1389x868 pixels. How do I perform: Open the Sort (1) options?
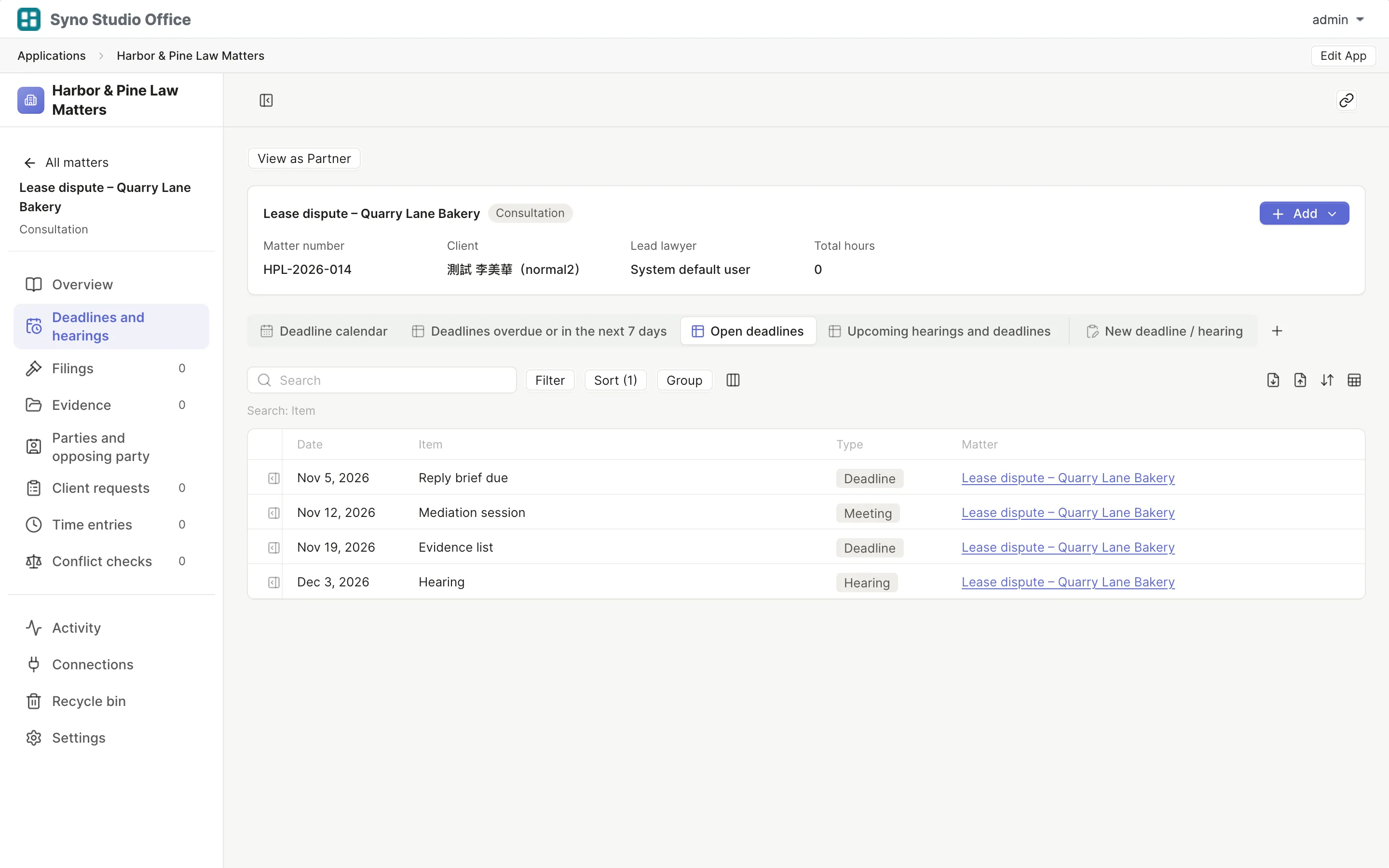(x=615, y=380)
